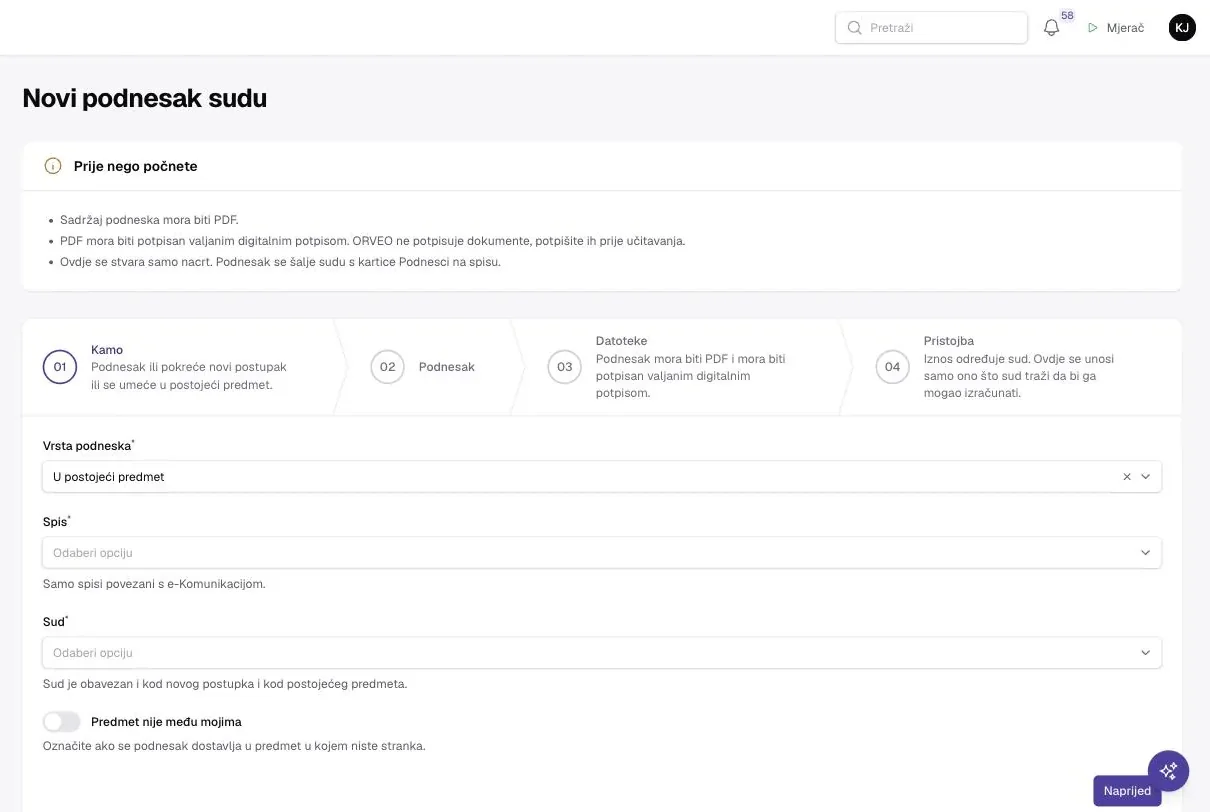Image resolution: width=1210 pixels, height=812 pixels.
Task: Click label text Predmet nije među mojima
Action: (166, 721)
